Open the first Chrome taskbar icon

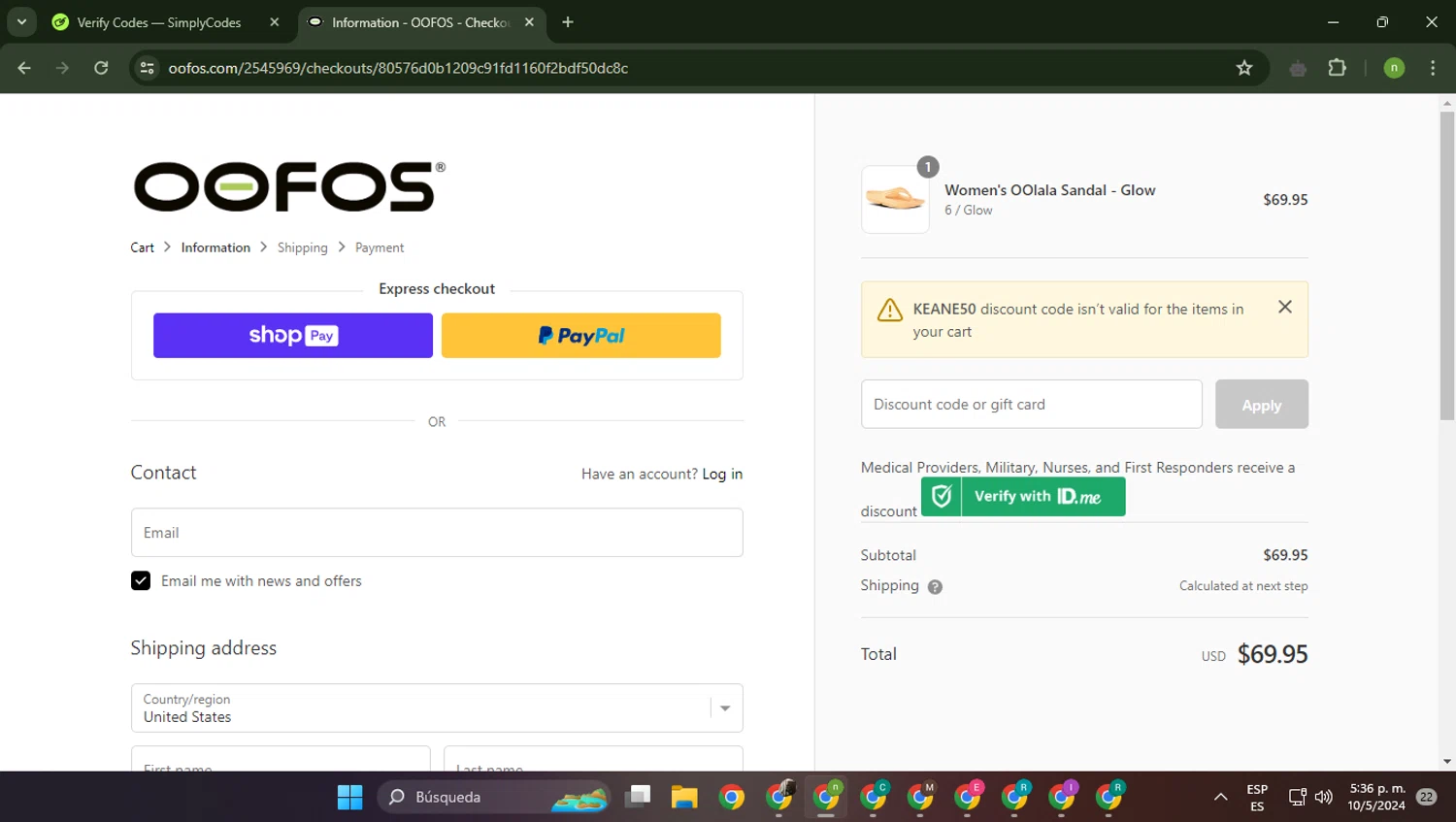[732, 797]
